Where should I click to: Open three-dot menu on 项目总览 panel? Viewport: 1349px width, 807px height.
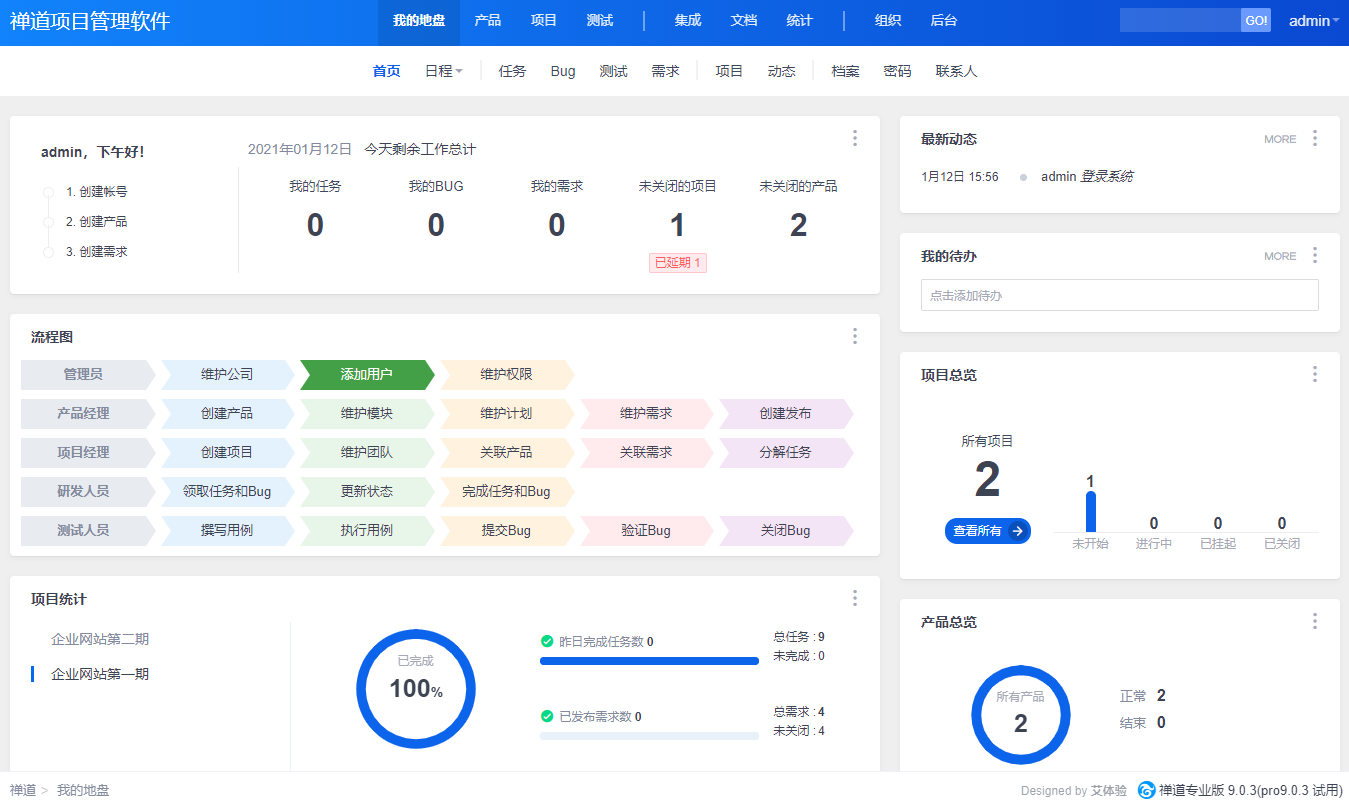pyautogui.click(x=1314, y=375)
